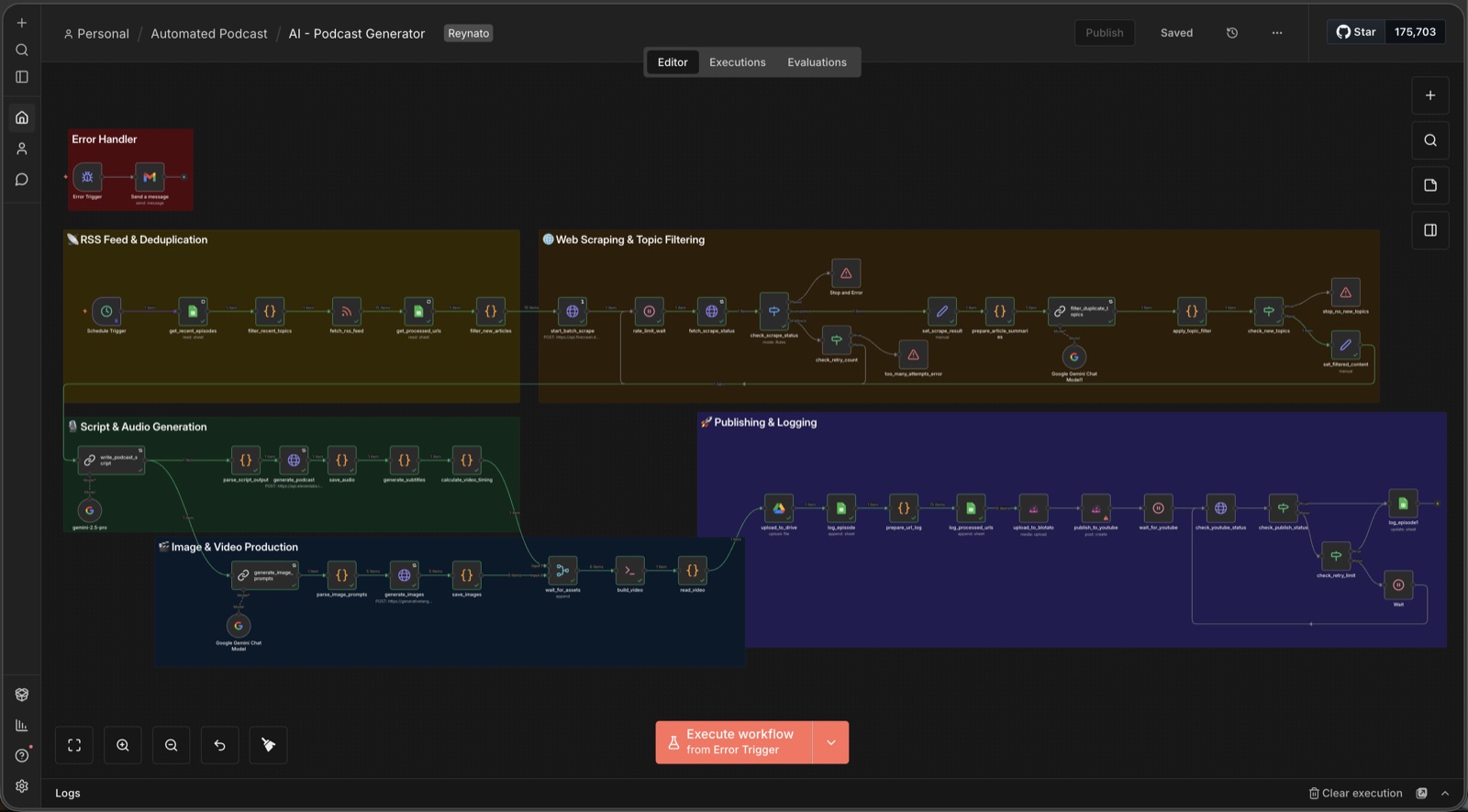
Task: Open the workflow more-options menu
Action: click(x=1277, y=33)
